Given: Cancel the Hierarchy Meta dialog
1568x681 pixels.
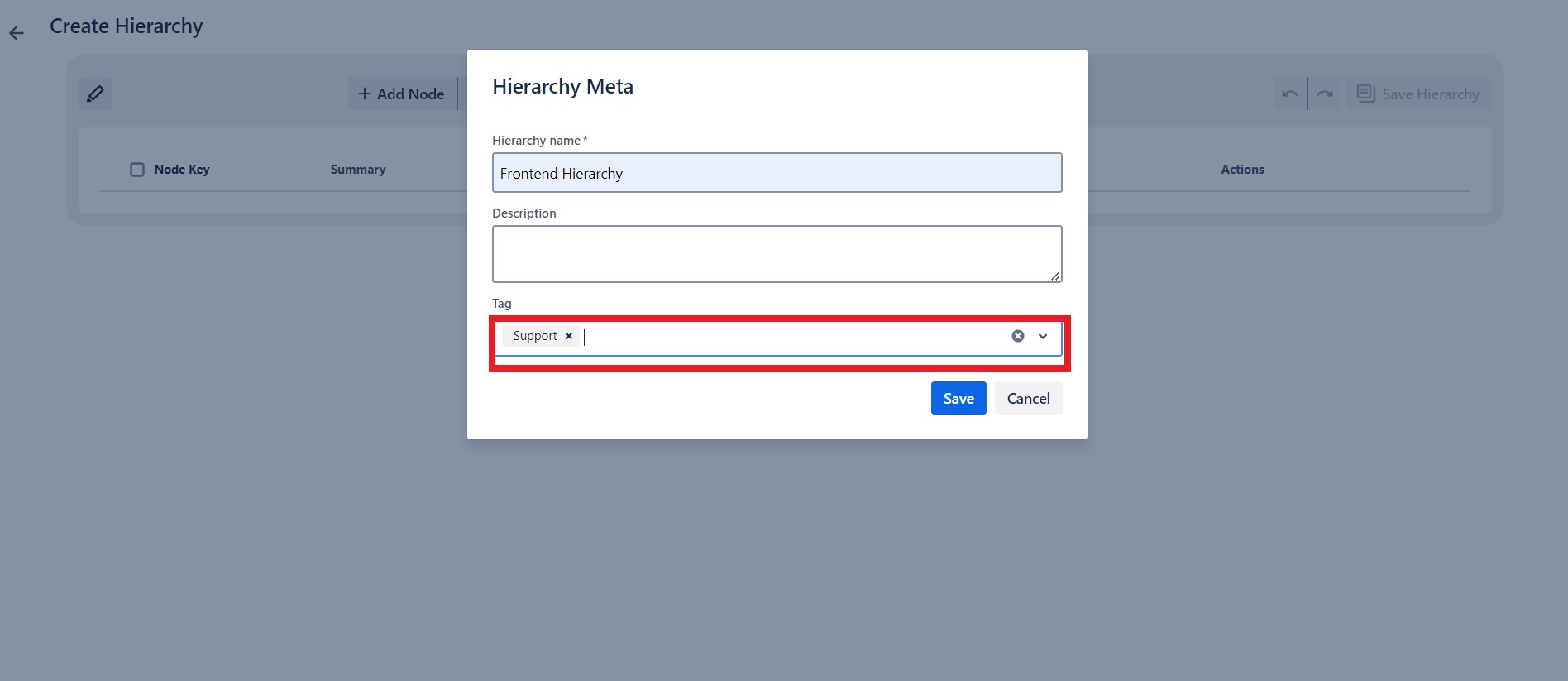Looking at the screenshot, I should pos(1028,398).
